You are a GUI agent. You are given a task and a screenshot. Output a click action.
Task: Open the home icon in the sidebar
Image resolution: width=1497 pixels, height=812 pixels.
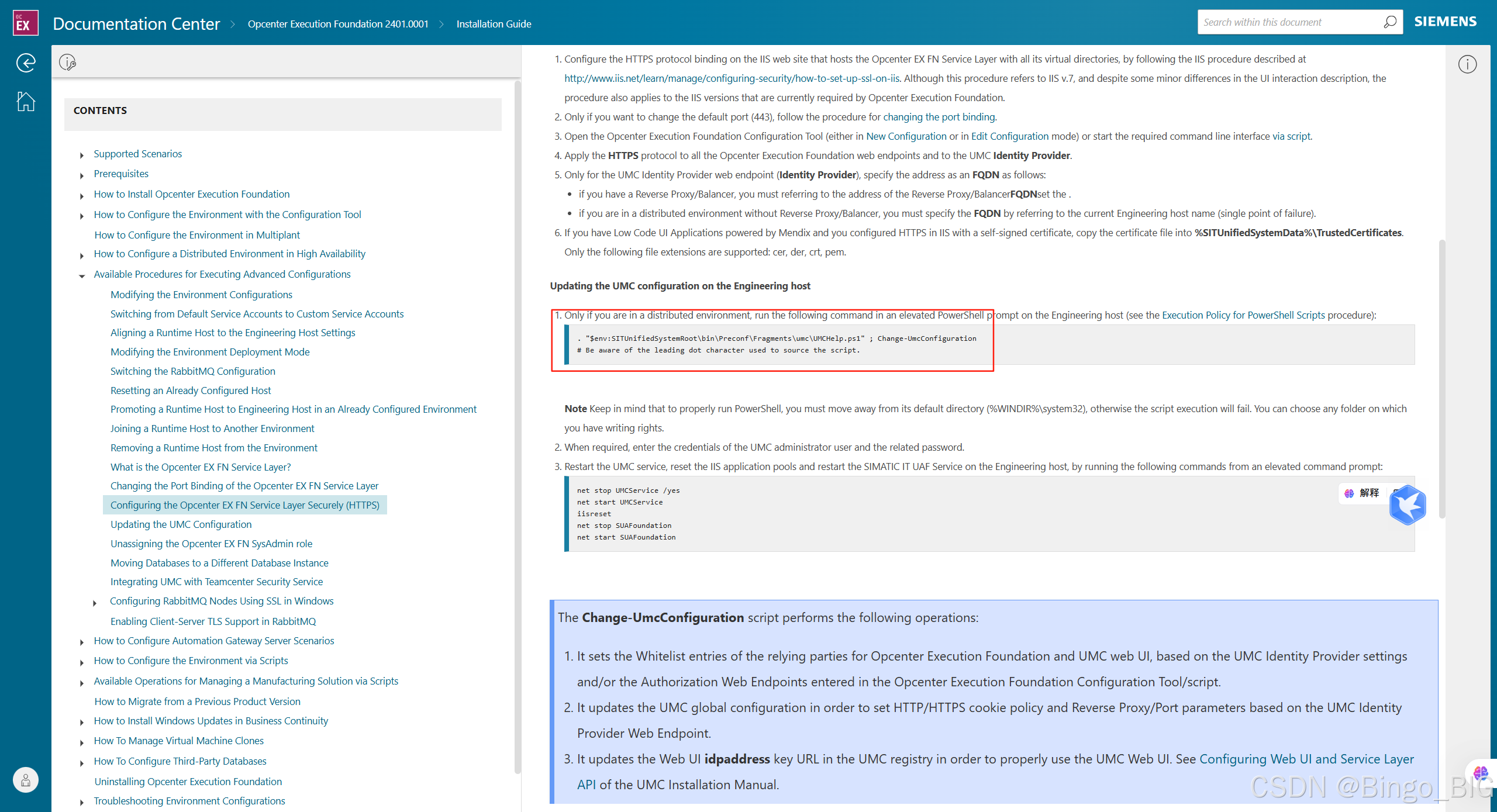[x=26, y=101]
